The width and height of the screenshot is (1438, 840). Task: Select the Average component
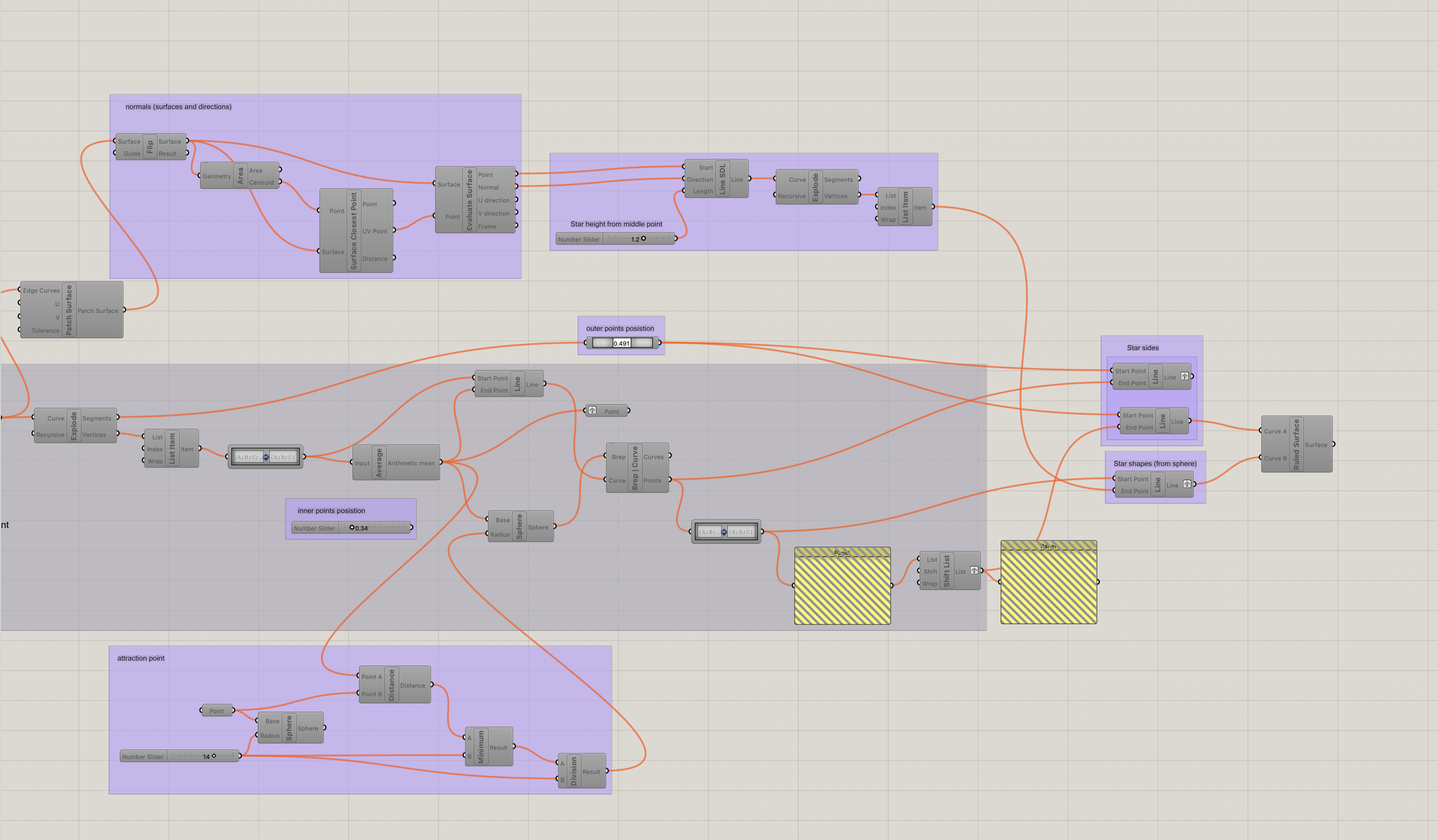click(379, 462)
